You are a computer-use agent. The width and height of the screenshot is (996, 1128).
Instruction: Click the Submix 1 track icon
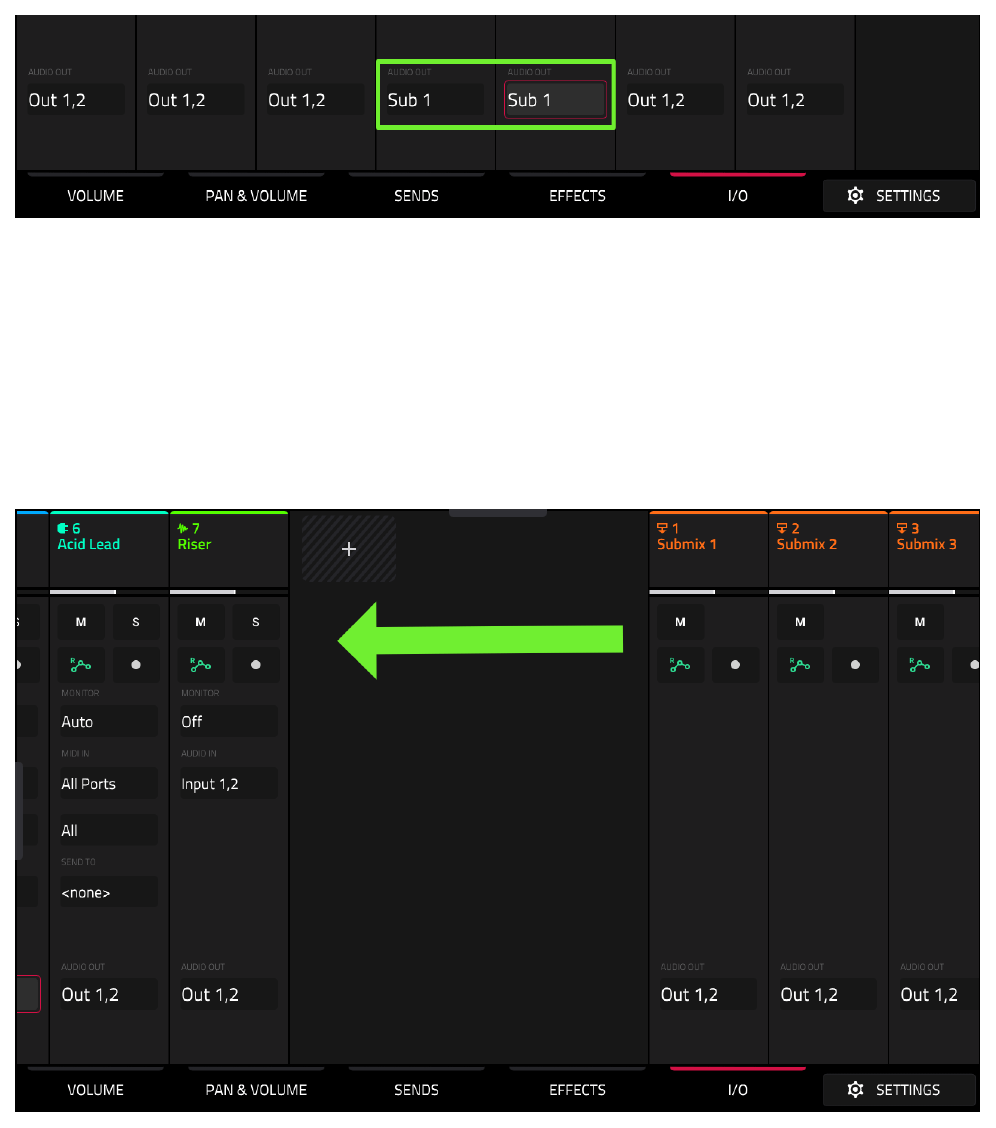(x=662, y=528)
